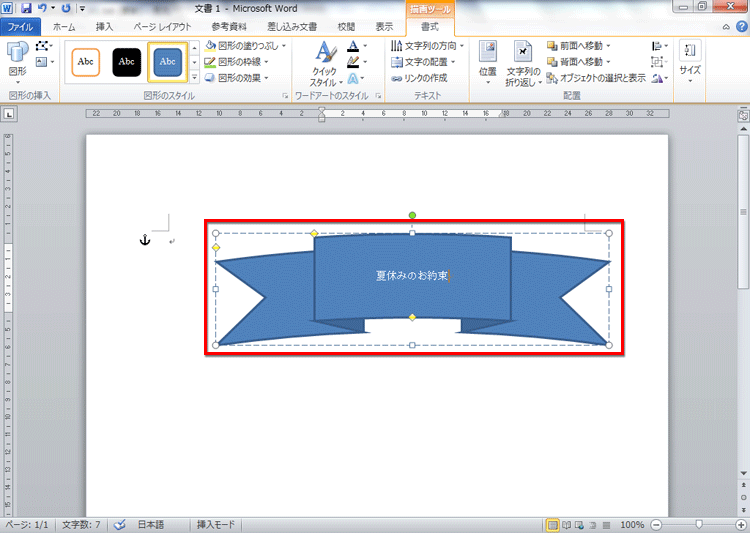Undo the last action
750x533 pixels.
coord(42,8)
